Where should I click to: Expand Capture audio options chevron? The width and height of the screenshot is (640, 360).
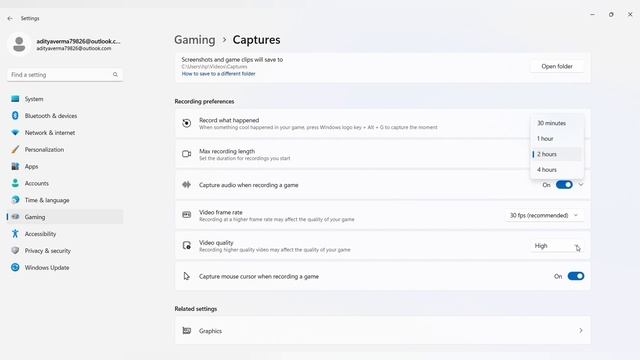[581, 185]
